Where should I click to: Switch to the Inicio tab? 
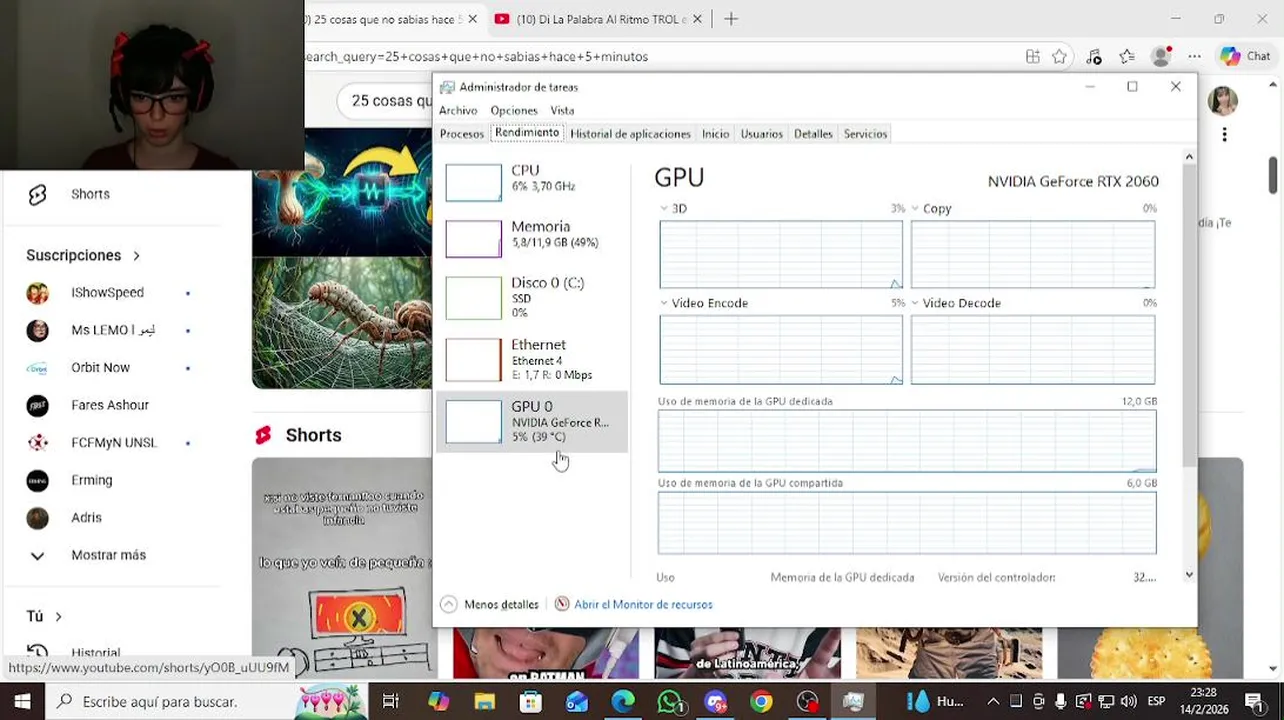tap(716, 134)
